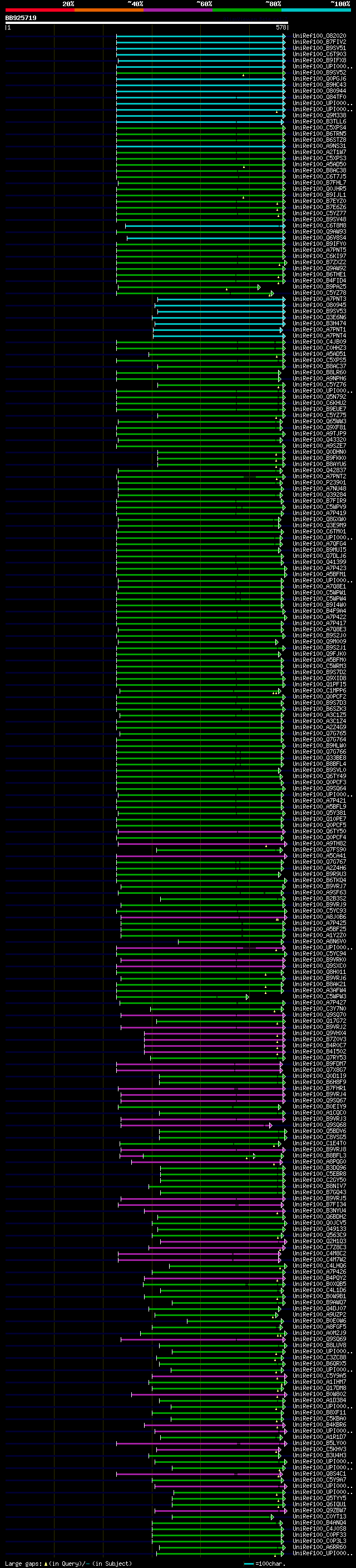Click the cyan ~100% identity color segment

(x=316, y=11)
